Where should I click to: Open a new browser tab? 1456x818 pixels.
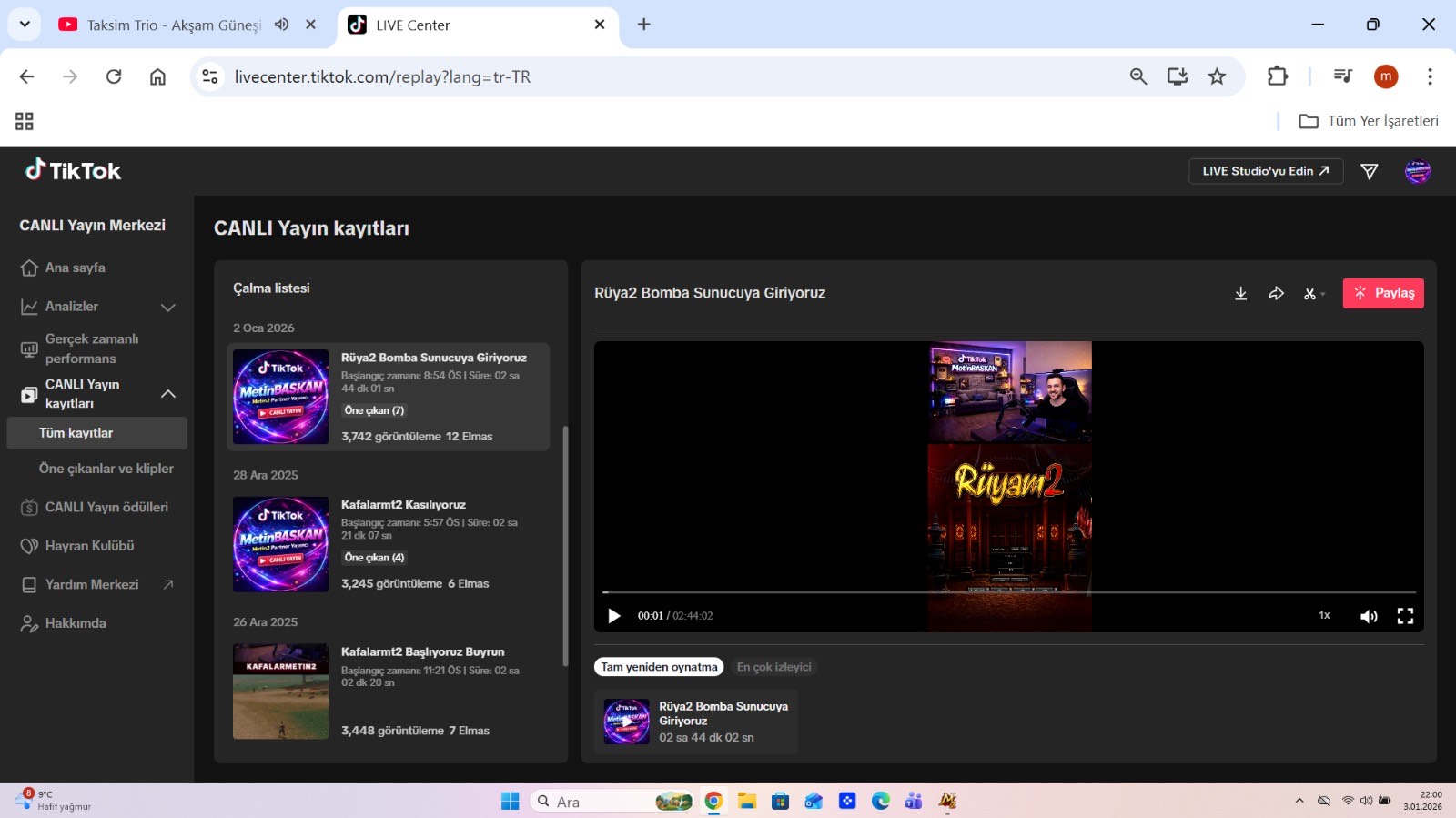coord(644,25)
